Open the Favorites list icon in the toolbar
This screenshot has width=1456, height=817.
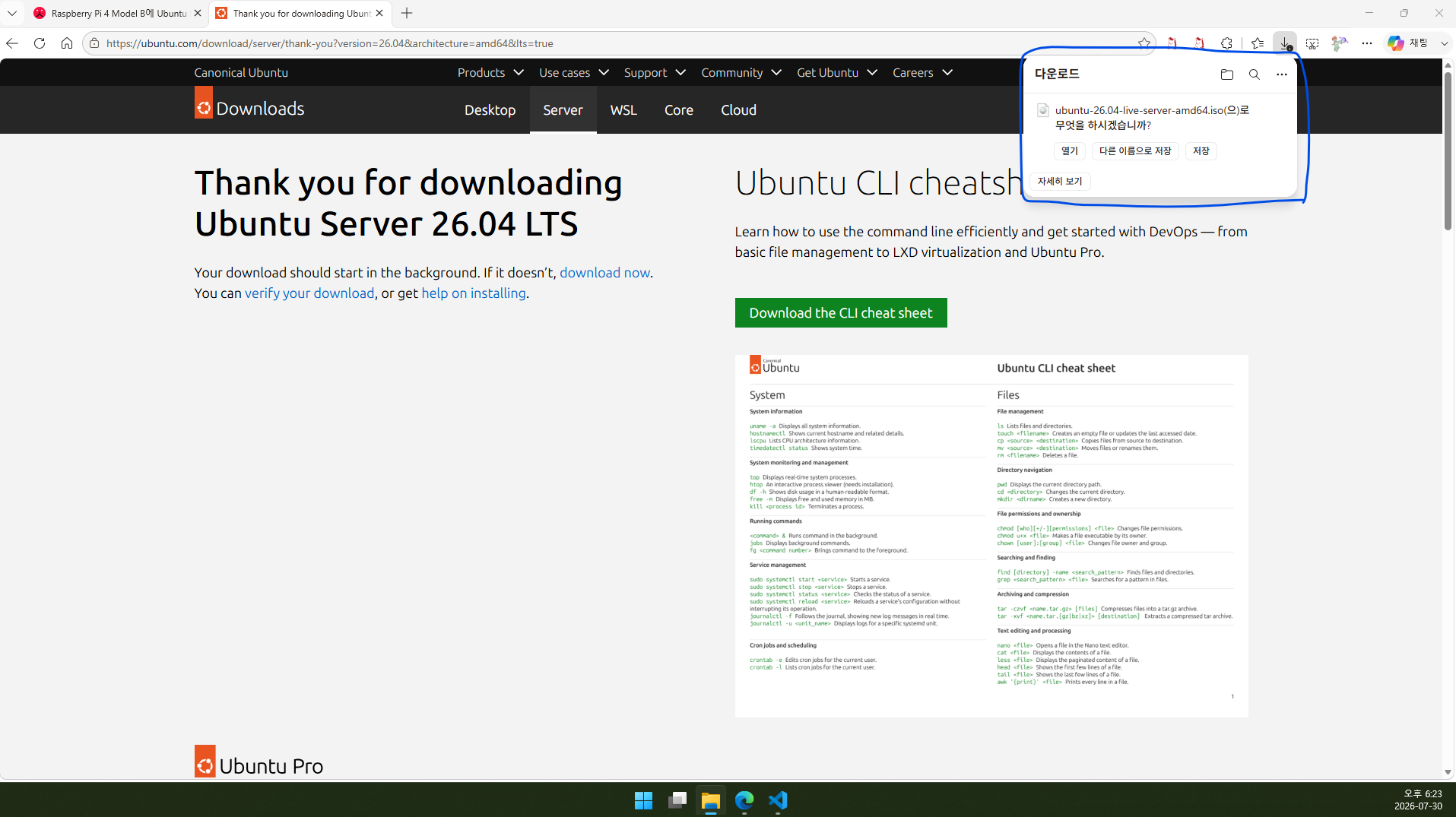[1258, 43]
